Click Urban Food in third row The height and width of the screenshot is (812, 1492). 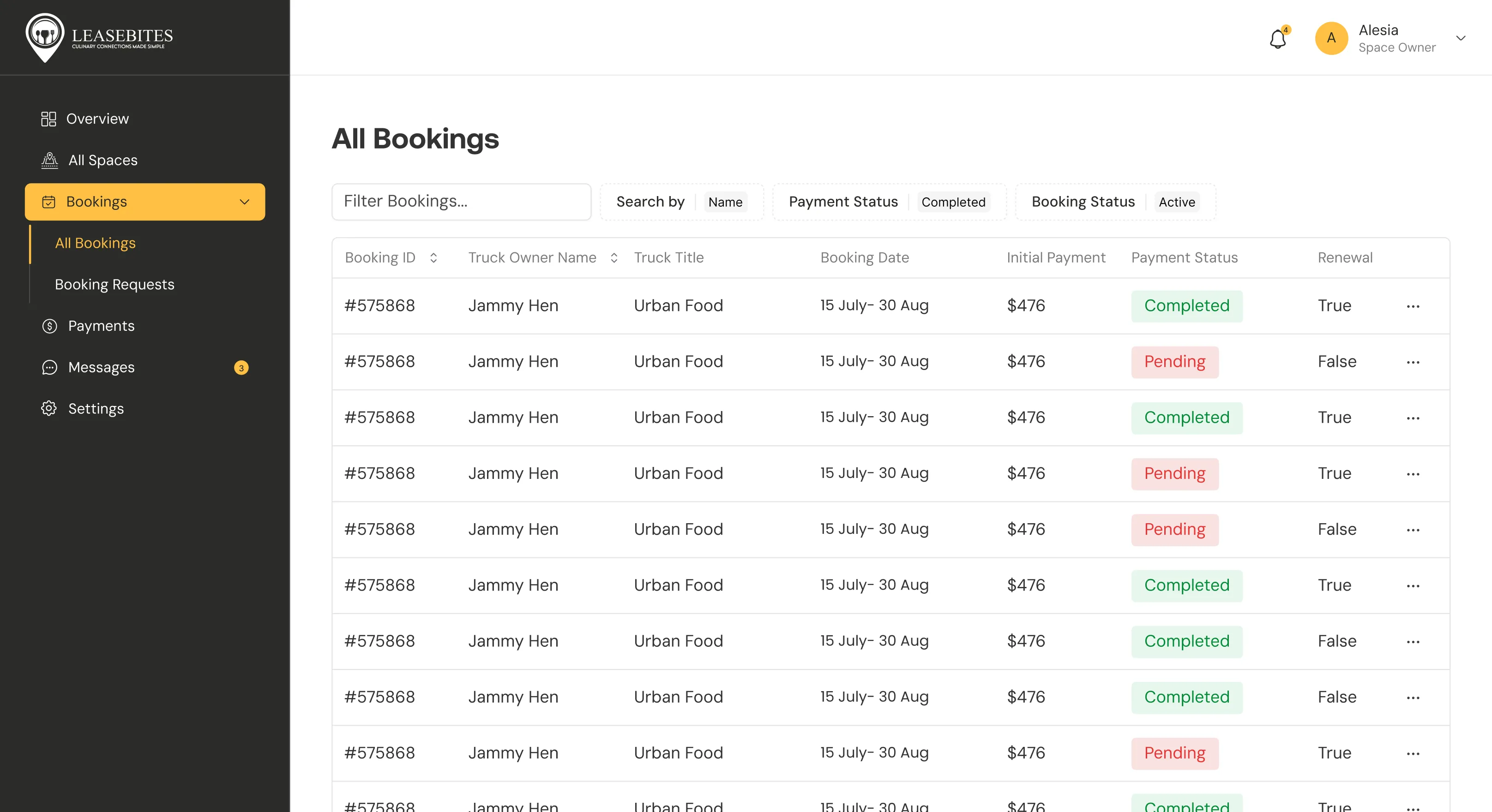[678, 418]
